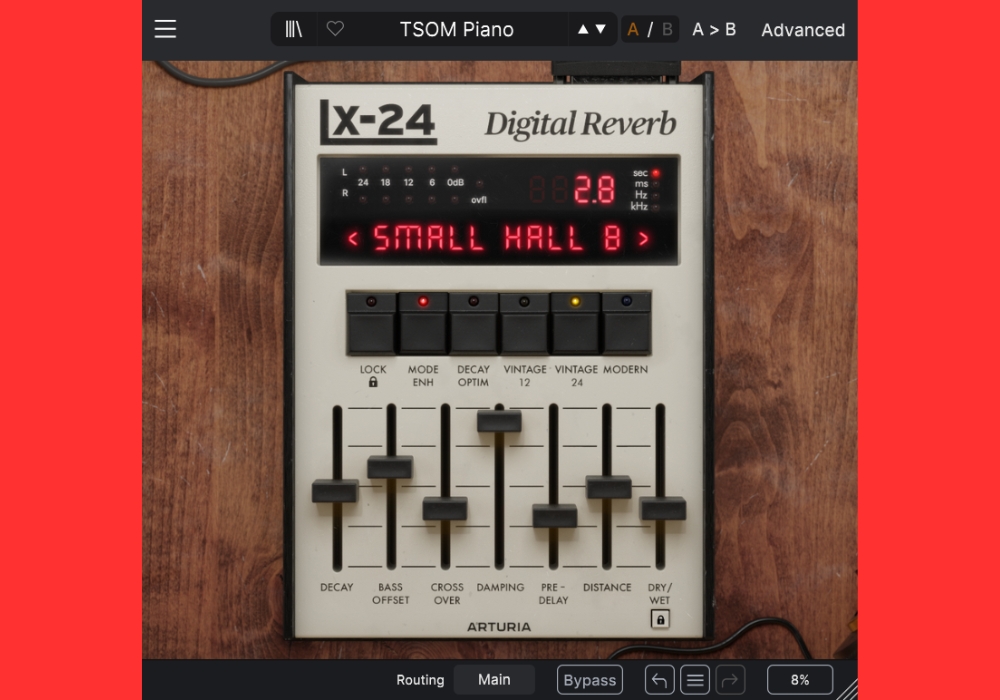Viewport: 1000px width, 700px height.
Task: Open the preset library browser
Action: coord(293,29)
